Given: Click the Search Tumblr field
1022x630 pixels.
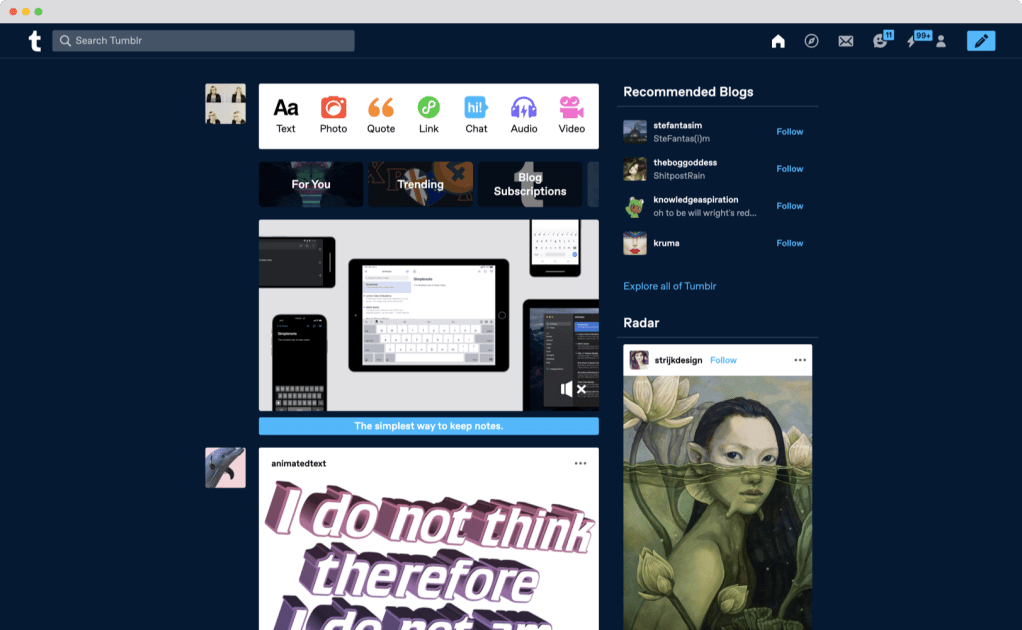Looking at the screenshot, I should click(x=204, y=41).
